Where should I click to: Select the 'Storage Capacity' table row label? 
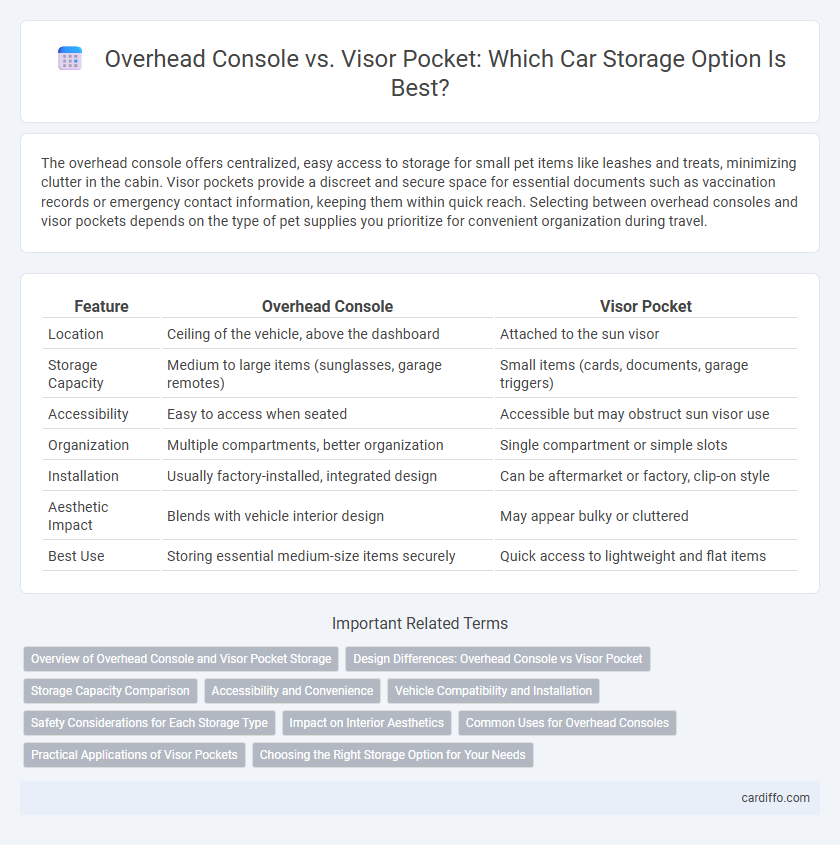(75, 374)
